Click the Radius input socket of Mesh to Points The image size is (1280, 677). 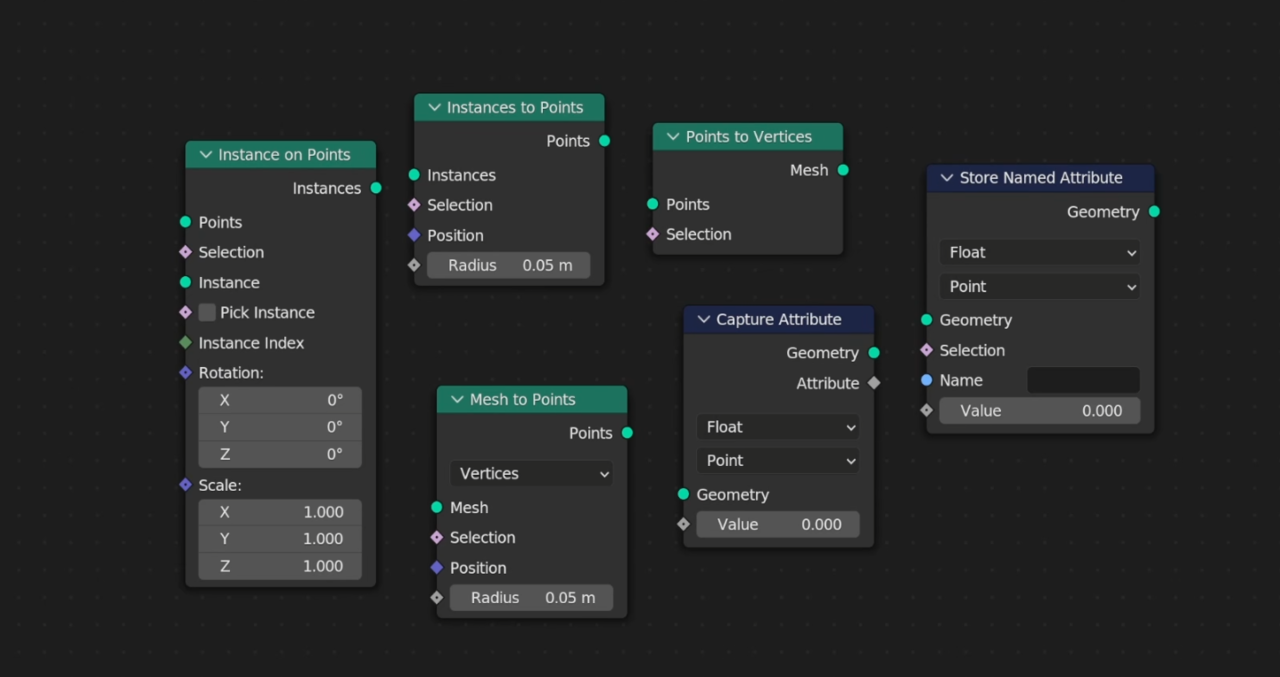437,597
